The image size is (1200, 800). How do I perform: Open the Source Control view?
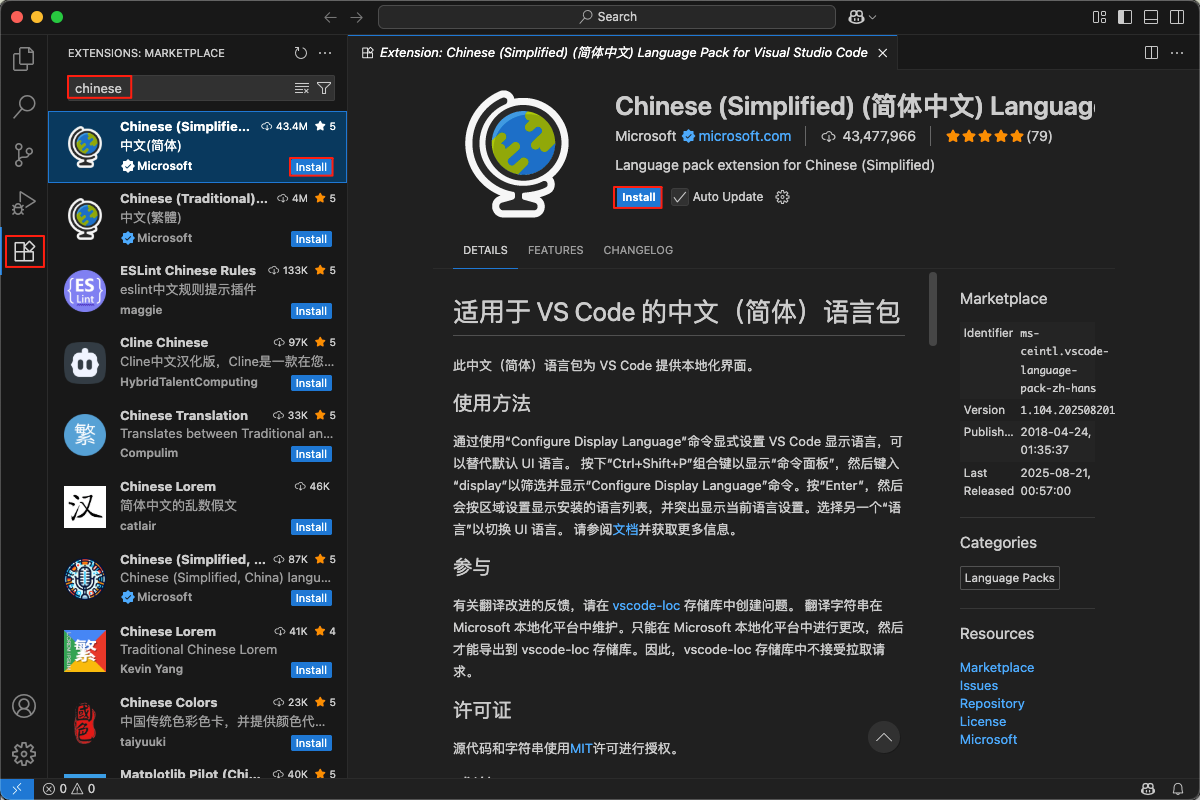[x=24, y=155]
